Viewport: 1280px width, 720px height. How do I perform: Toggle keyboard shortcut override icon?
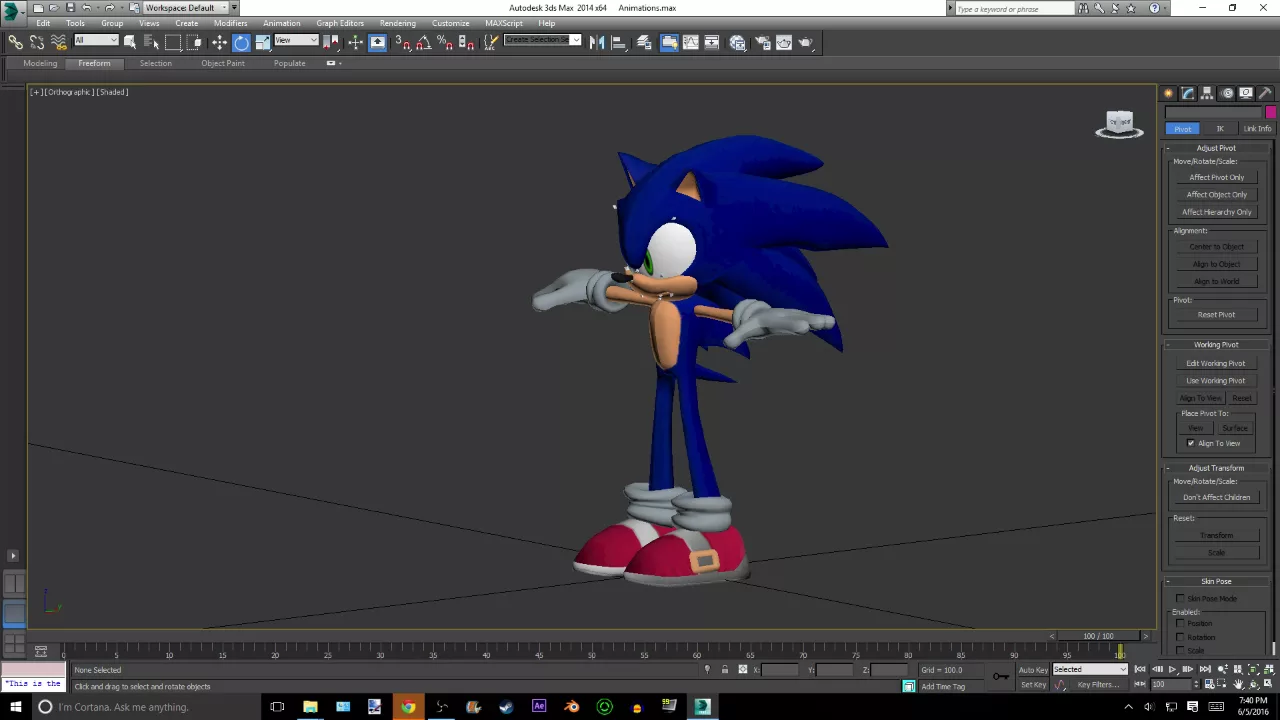pyautogui.click(x=377, y=42)
